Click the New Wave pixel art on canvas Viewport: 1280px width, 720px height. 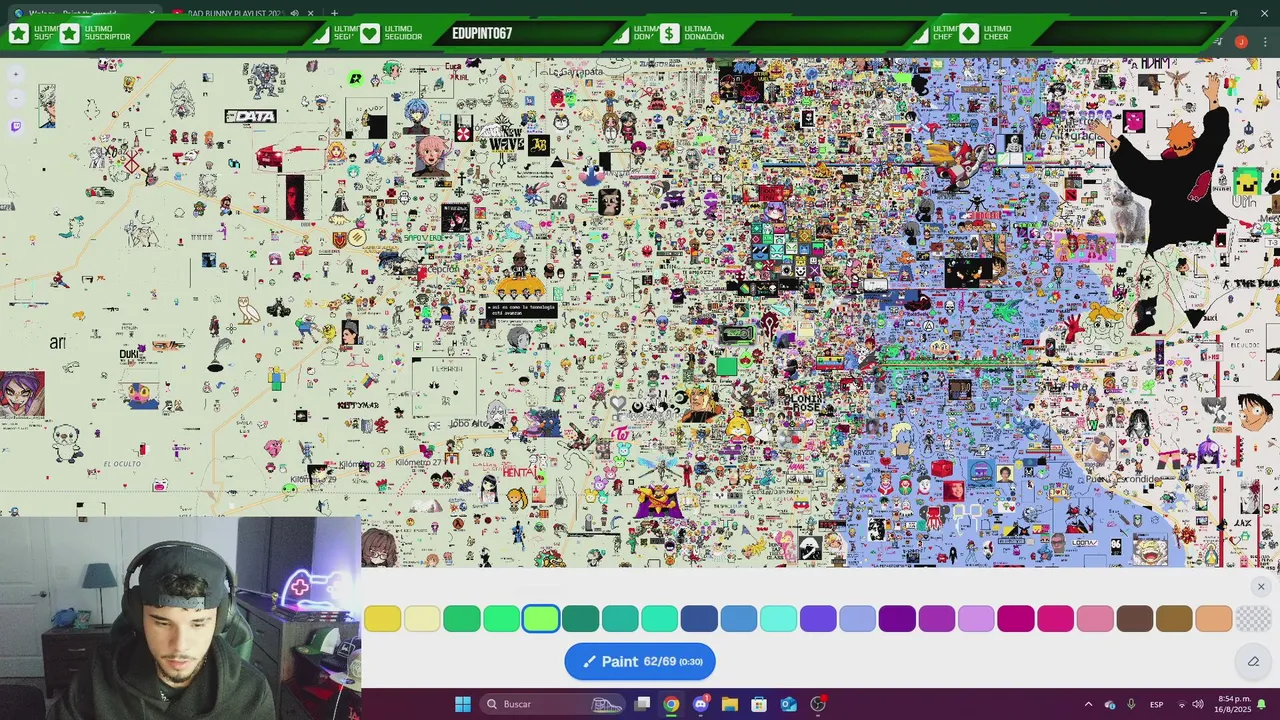click(505, 139)
